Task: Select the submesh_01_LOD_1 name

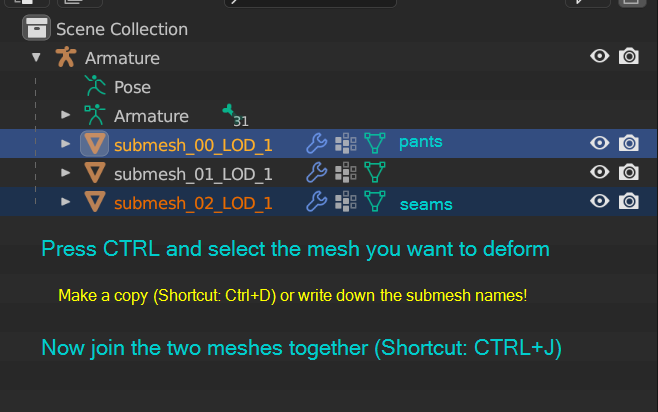Action: coord(193,174)
